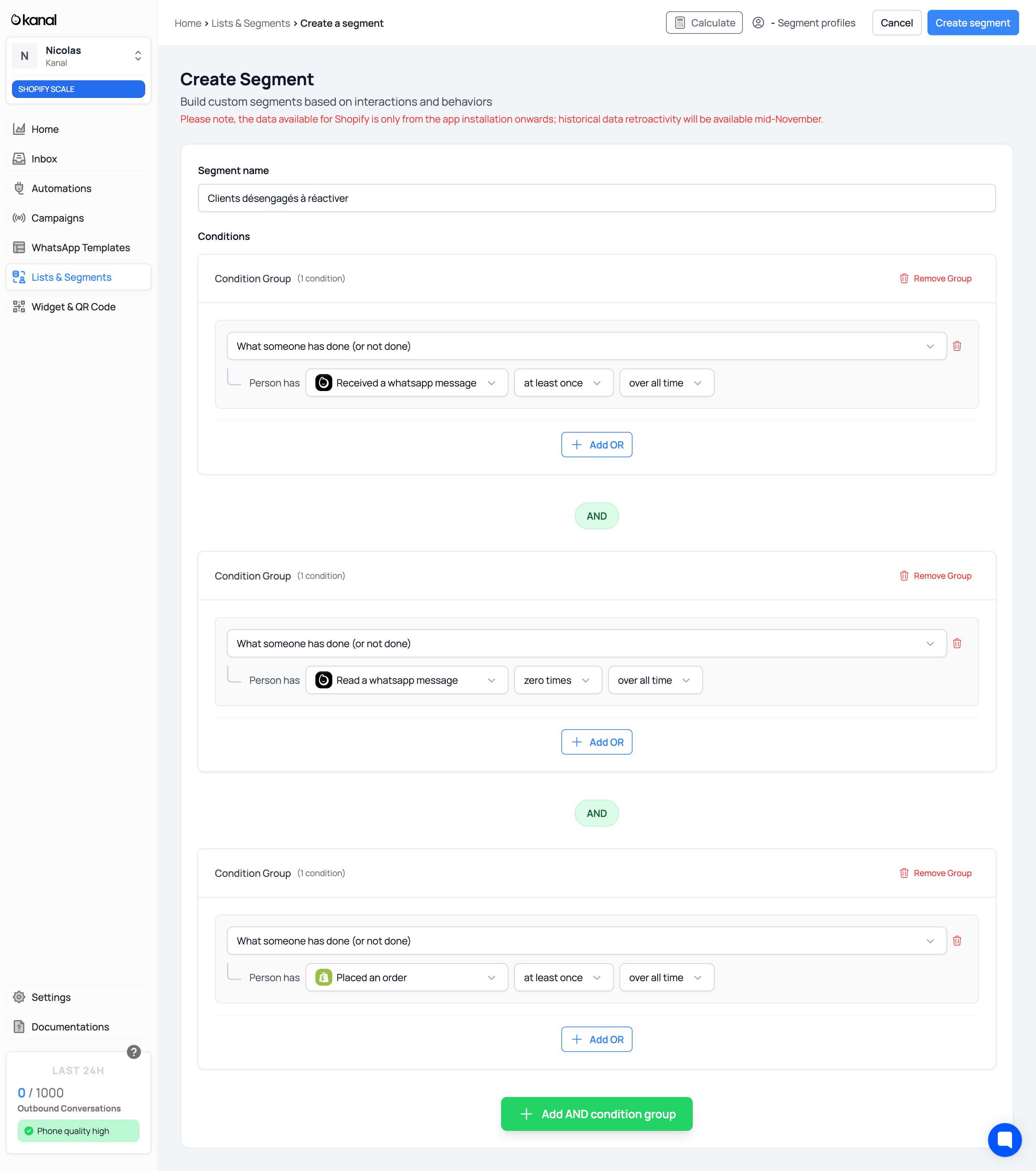Open the help question mark icon

[x=134, y=1052]
